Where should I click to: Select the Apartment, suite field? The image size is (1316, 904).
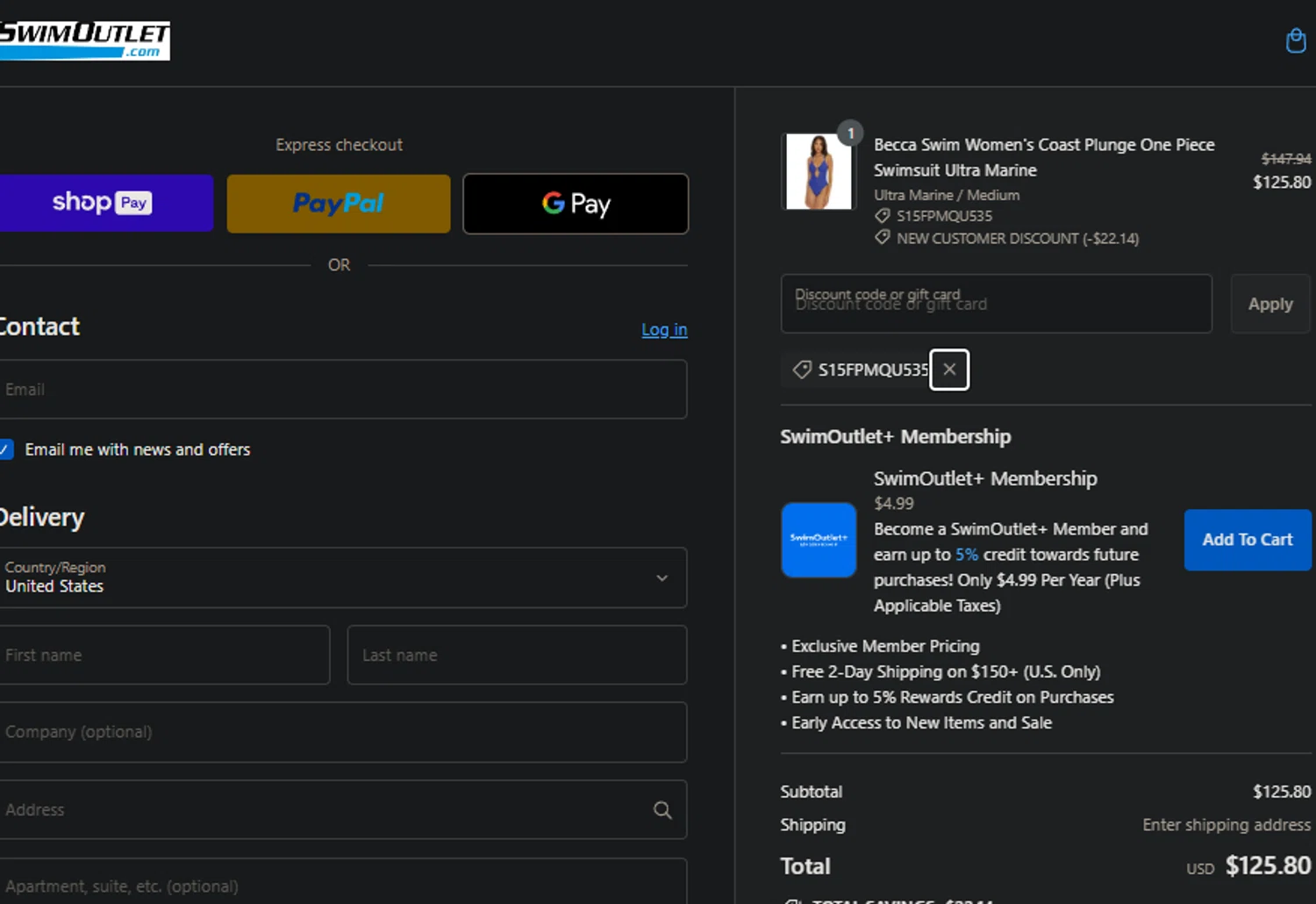tap(342, 882)
